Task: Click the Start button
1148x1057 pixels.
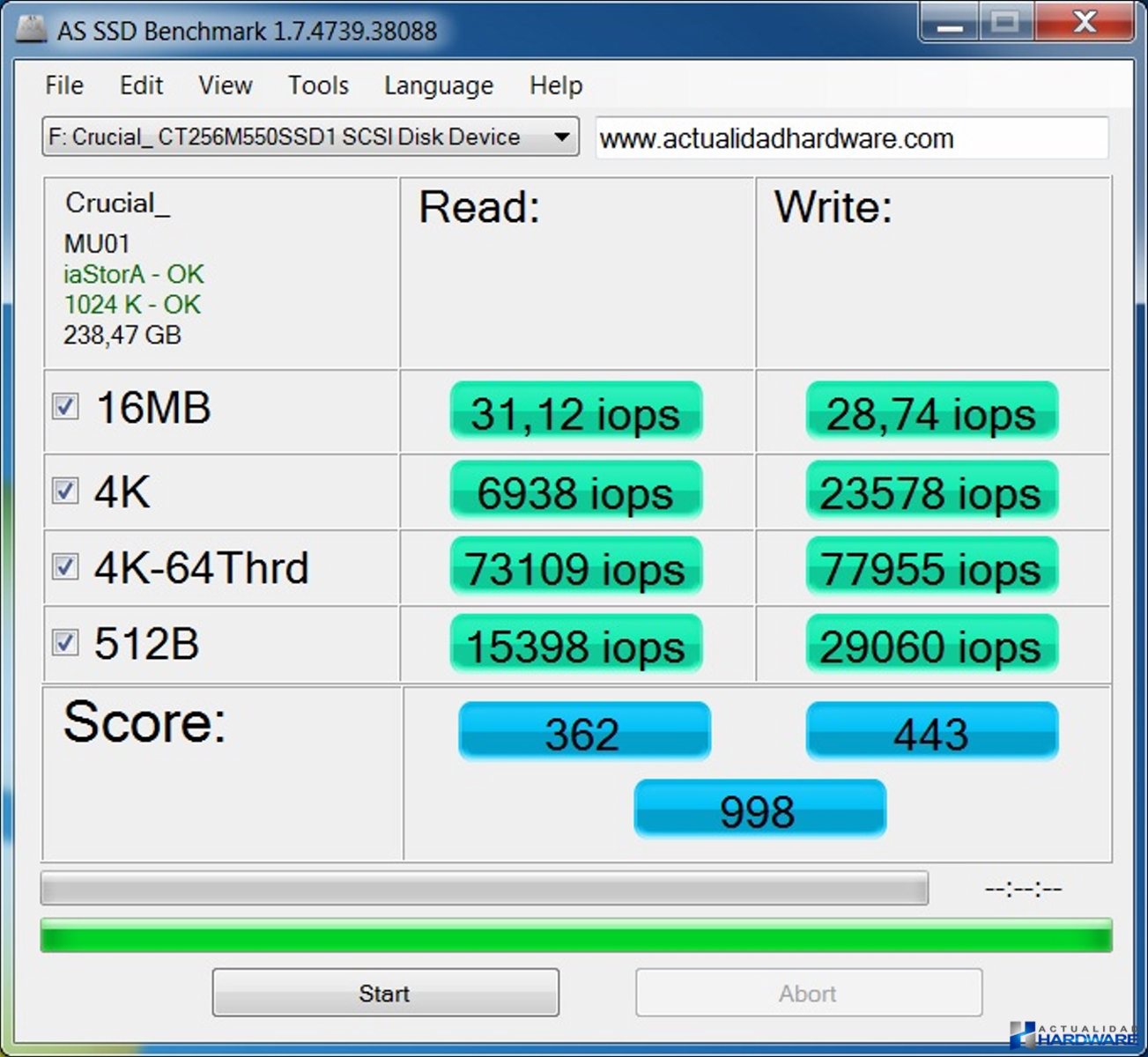Action: click(385, 993)
